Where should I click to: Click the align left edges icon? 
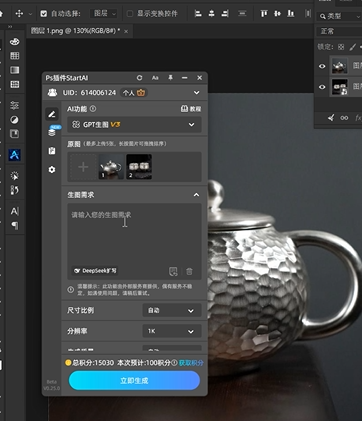(198, 13)
